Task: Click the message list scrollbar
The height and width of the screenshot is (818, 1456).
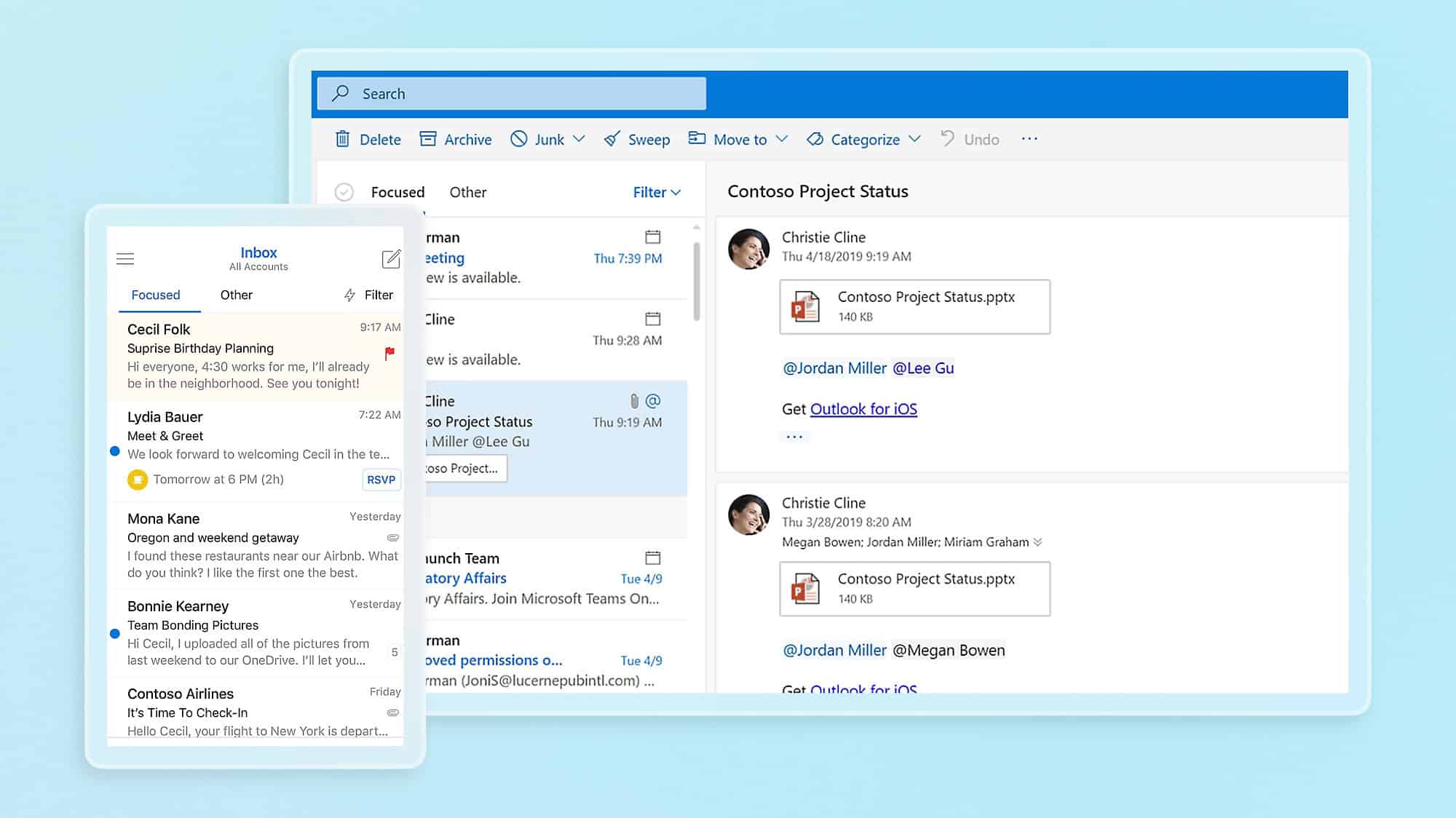Action: click(697, 282)
